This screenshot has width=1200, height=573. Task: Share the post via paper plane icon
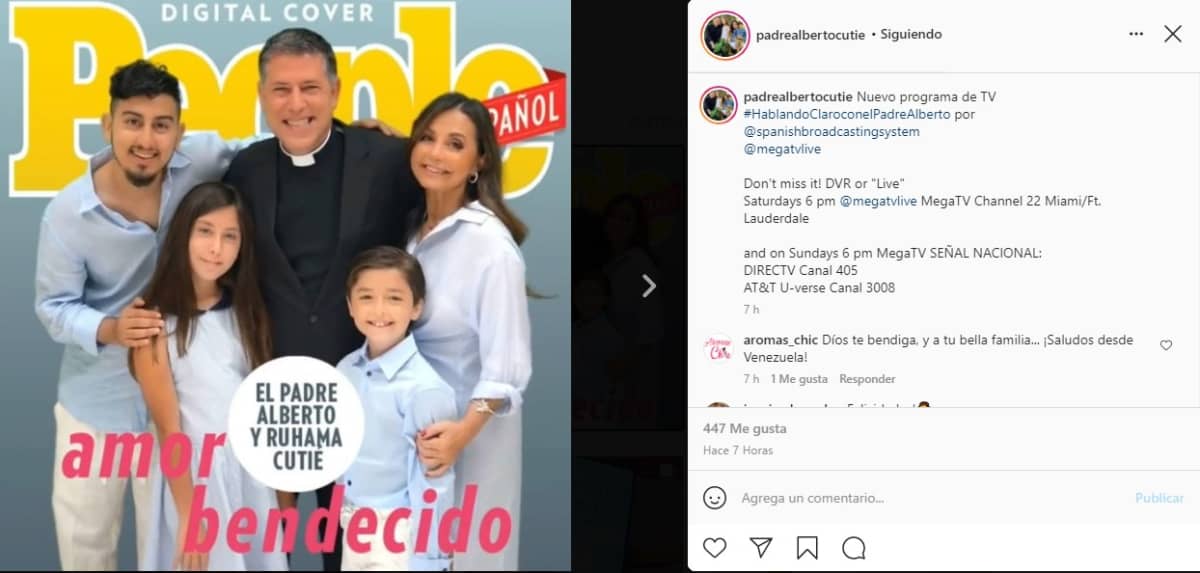point(761,547)
